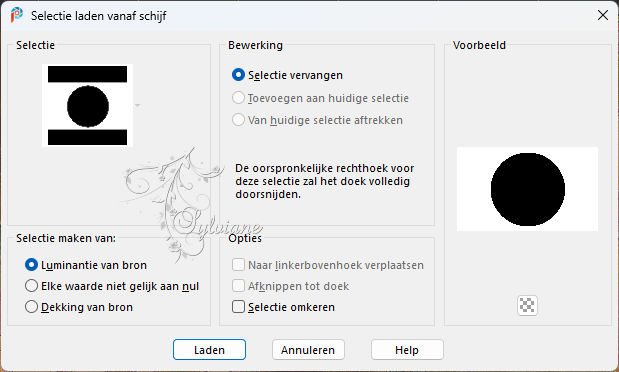Tick the Afknippen tot doek checkbox
The height and width of the screenshot is (372, 619).
coord(291,286)
